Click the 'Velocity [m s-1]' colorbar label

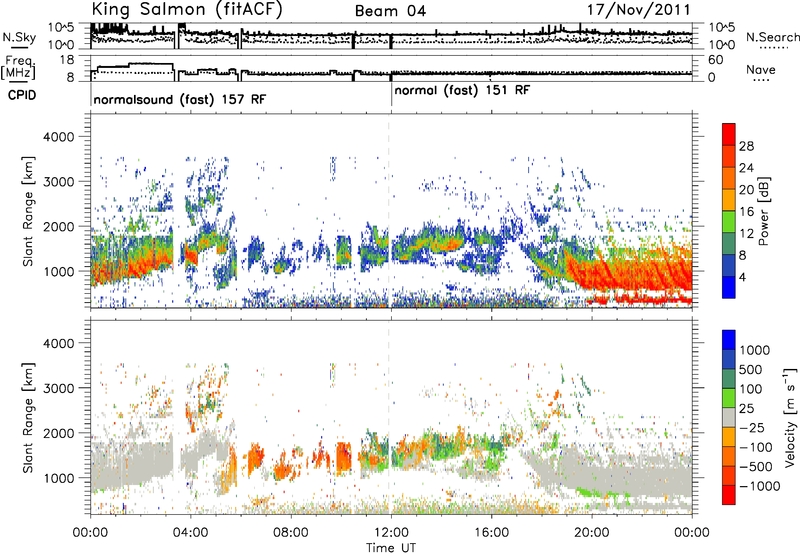pos(790,417)
